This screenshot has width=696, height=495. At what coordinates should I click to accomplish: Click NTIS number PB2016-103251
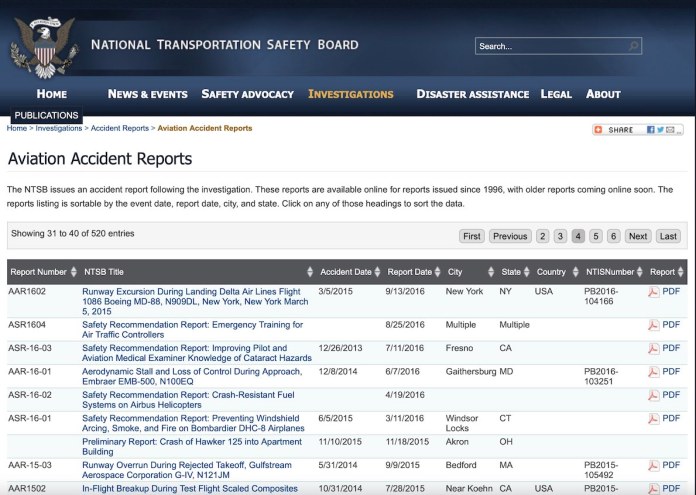point(601,376)
